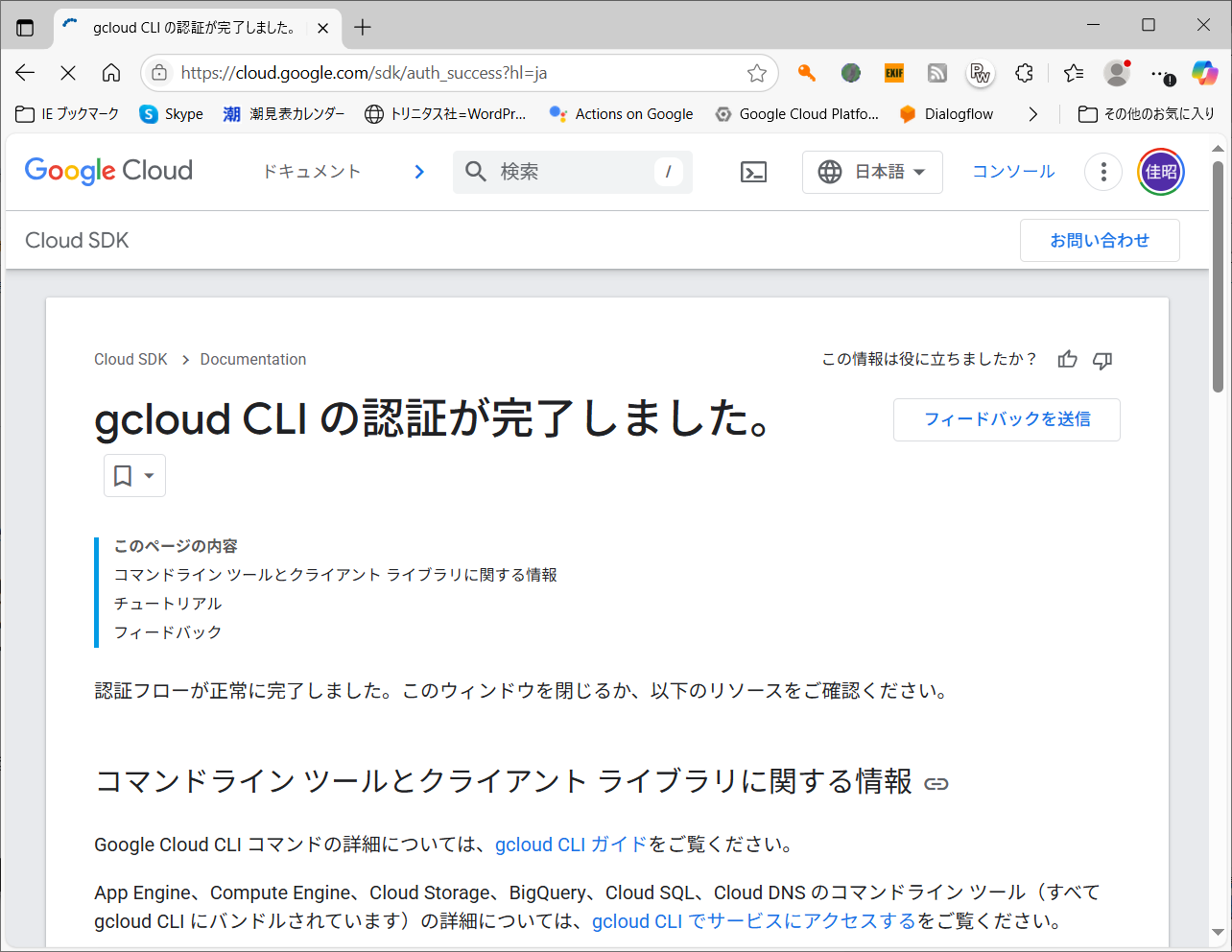
Task: Click the thumbs up feedback icon
Action: click(x=1067, y=360)
